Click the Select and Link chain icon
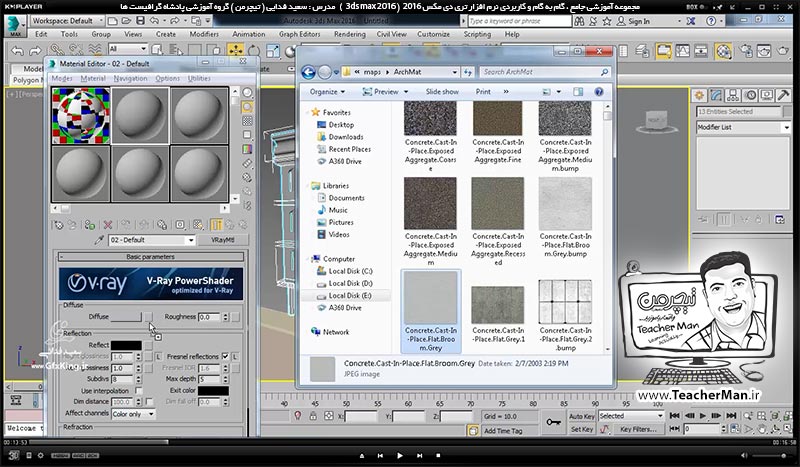The height and width of the screenshot is (467, 800). tap(56, 50)
